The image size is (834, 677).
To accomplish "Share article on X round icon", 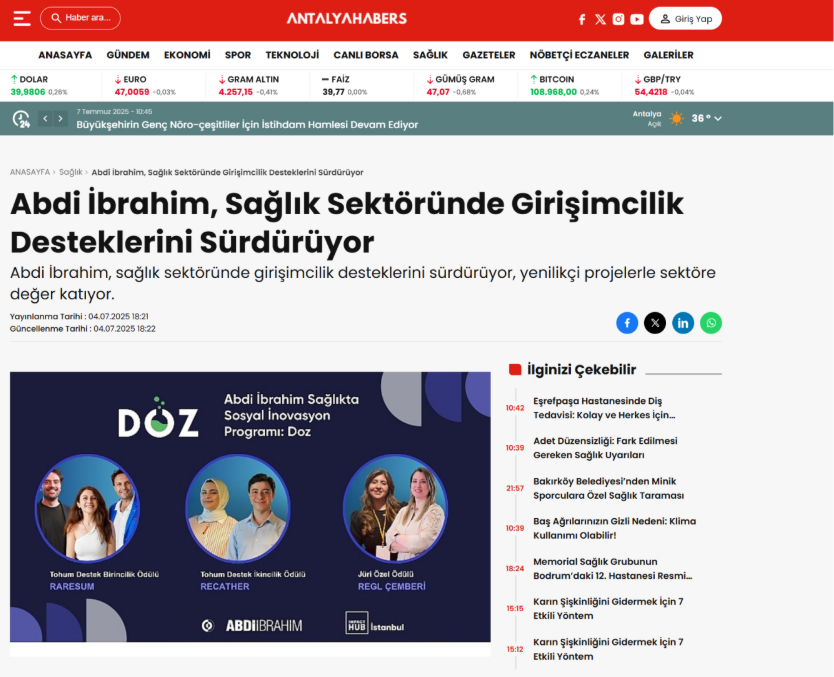I will 655,322.
